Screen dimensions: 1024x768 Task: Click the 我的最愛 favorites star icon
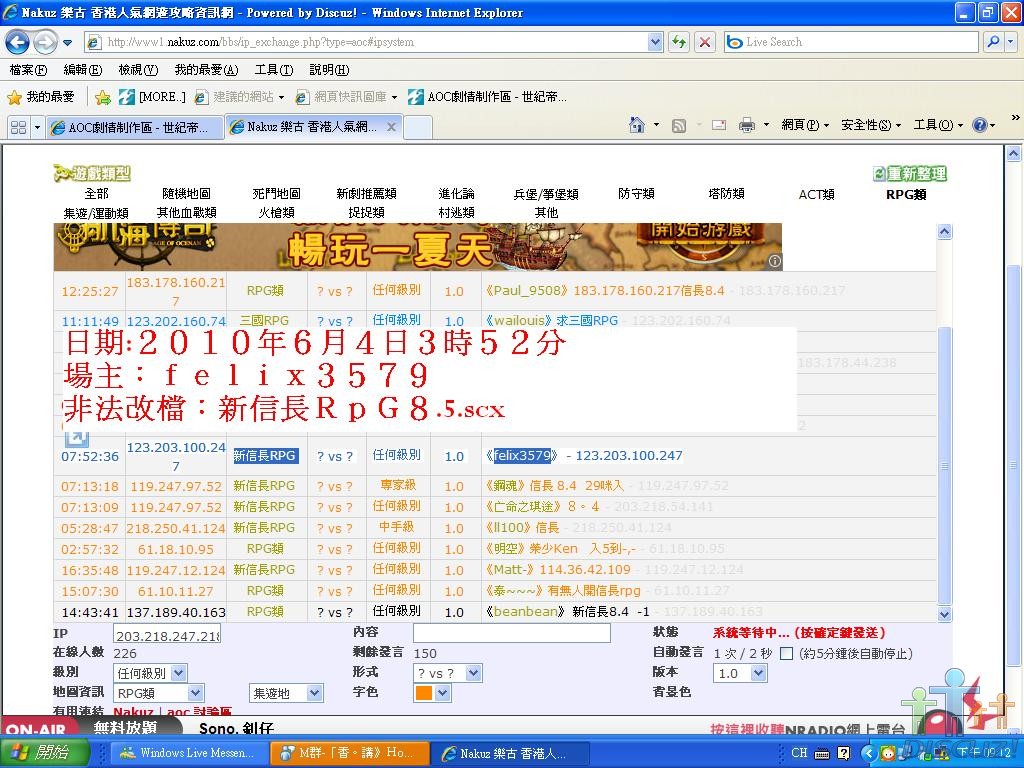tap(14, 97)
